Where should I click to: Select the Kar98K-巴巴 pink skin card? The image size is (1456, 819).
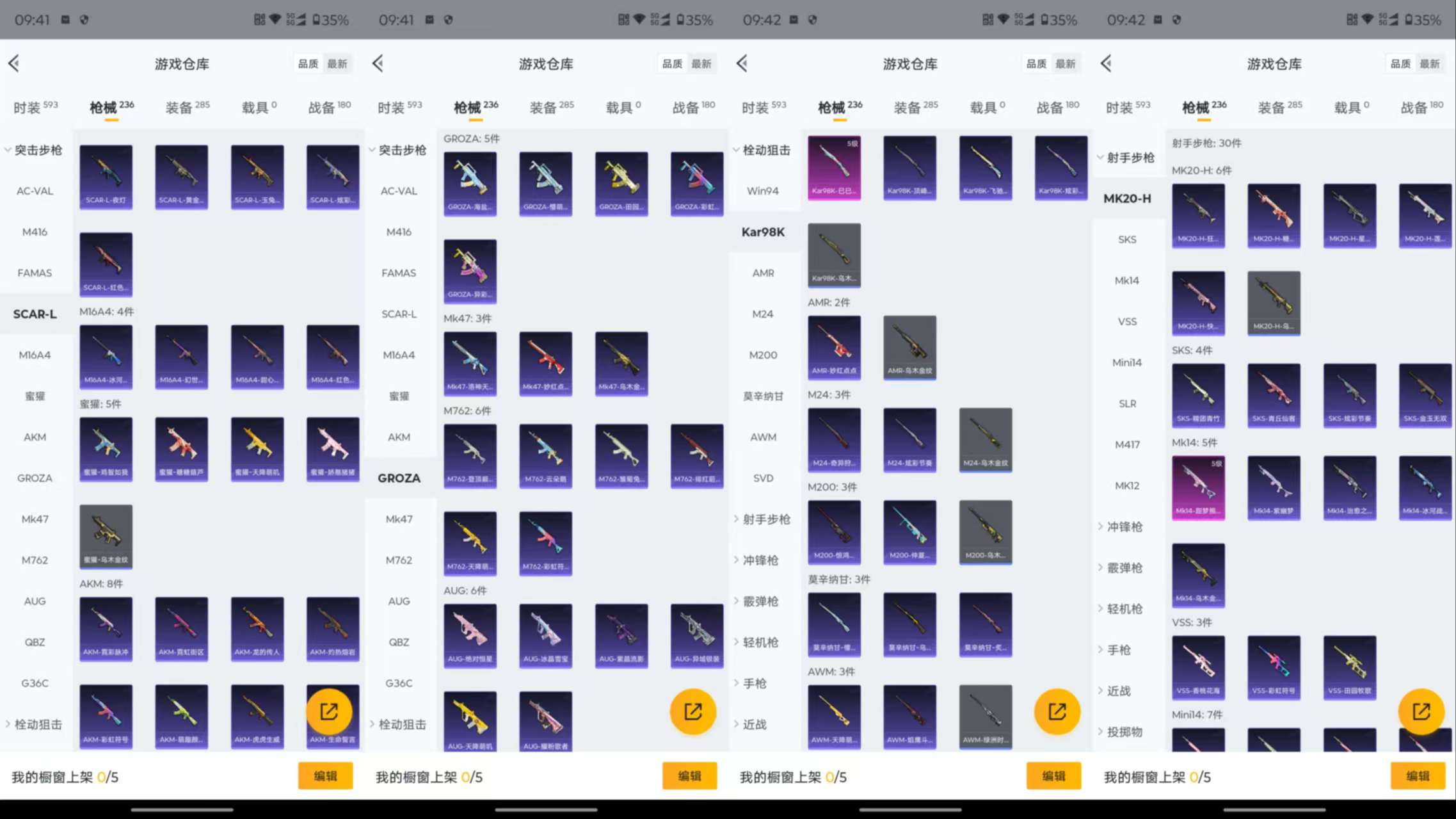tap(835, 168)
